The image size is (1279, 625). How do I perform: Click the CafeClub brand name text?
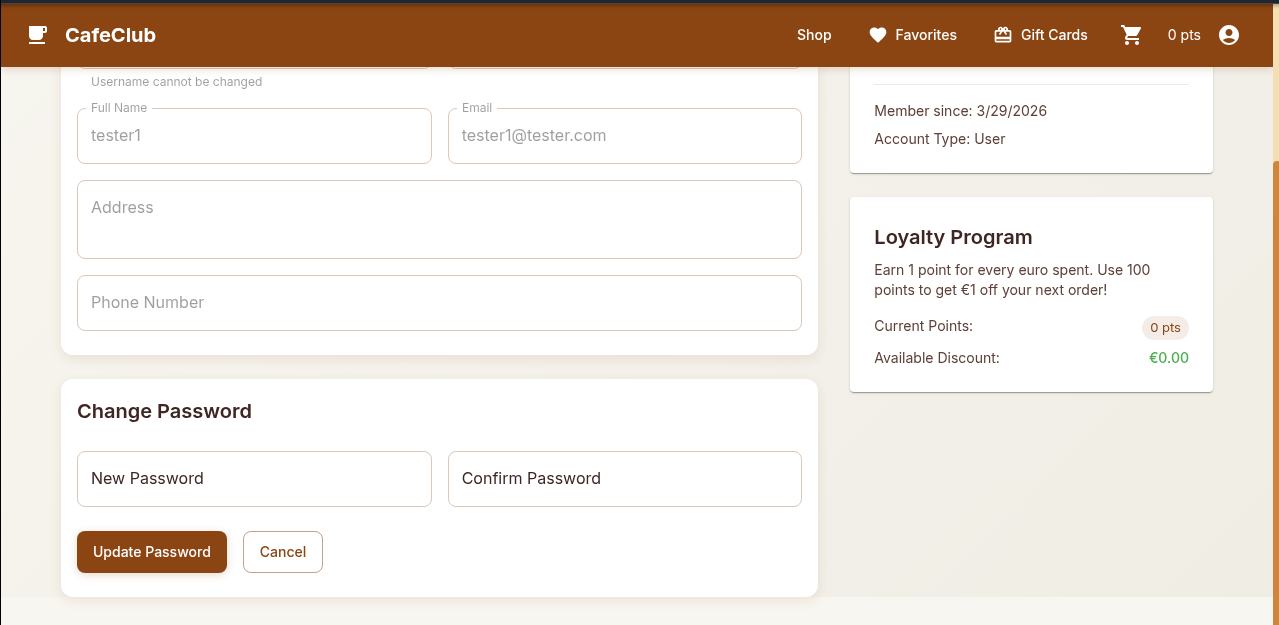click(110, 35)
